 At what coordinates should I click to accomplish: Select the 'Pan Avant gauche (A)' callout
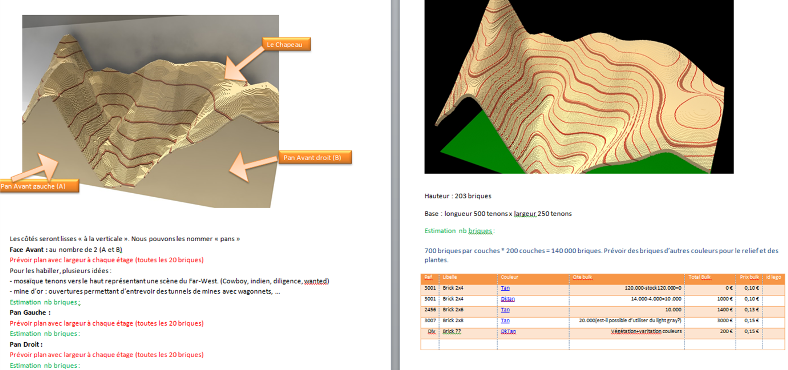pos(39,186)
